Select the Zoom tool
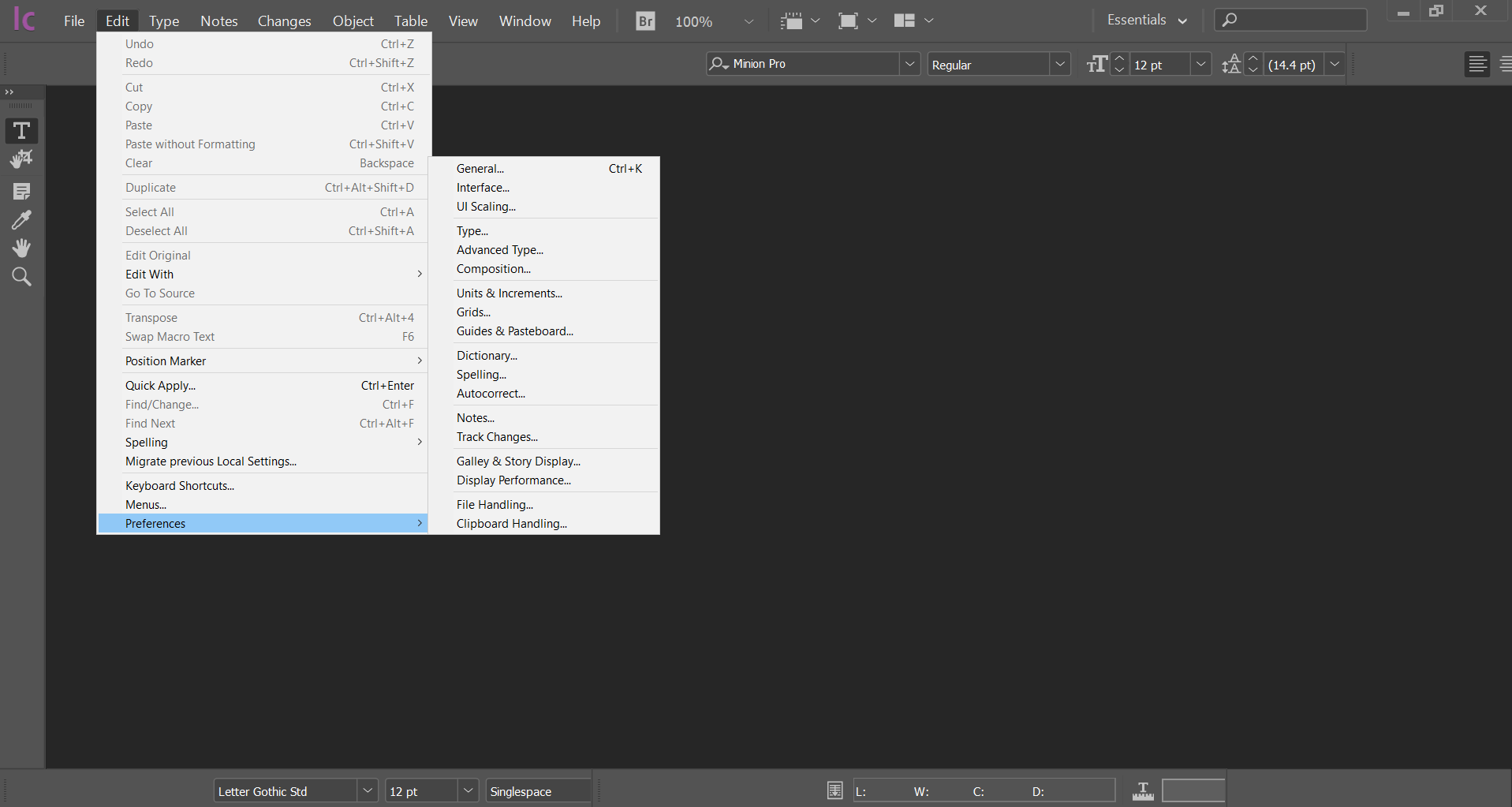The width and height of the screenshot is (1512, 807). (21, 277)
